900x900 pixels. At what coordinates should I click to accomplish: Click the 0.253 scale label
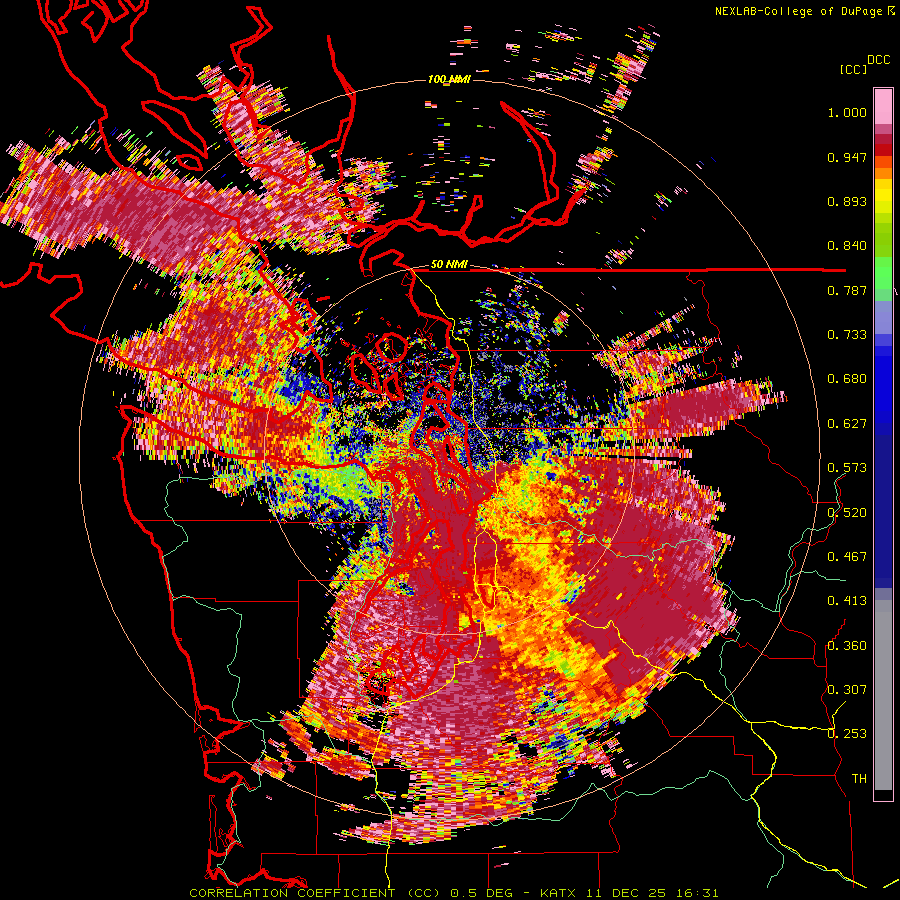(x=847, y=734)
